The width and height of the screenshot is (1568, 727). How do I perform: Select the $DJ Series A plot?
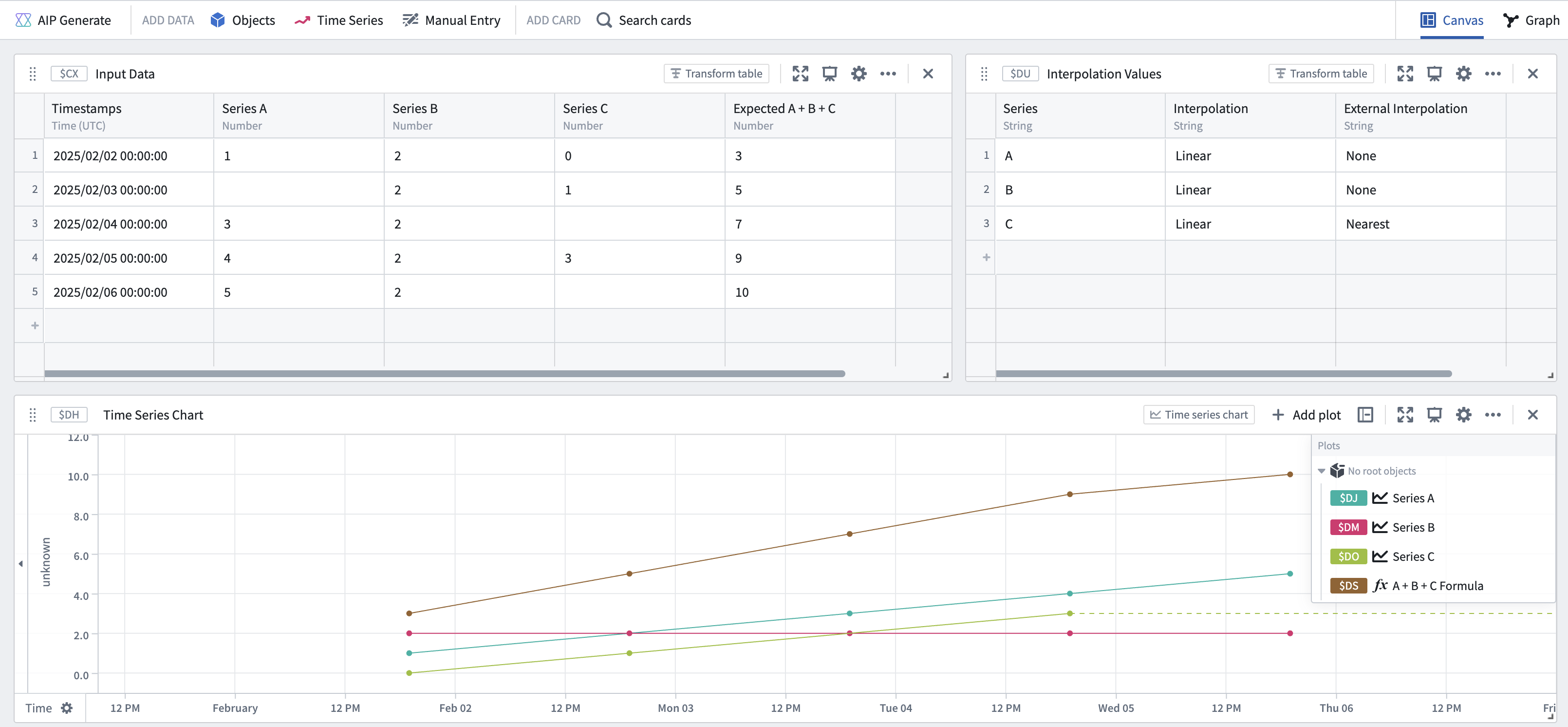(1382, 498)
